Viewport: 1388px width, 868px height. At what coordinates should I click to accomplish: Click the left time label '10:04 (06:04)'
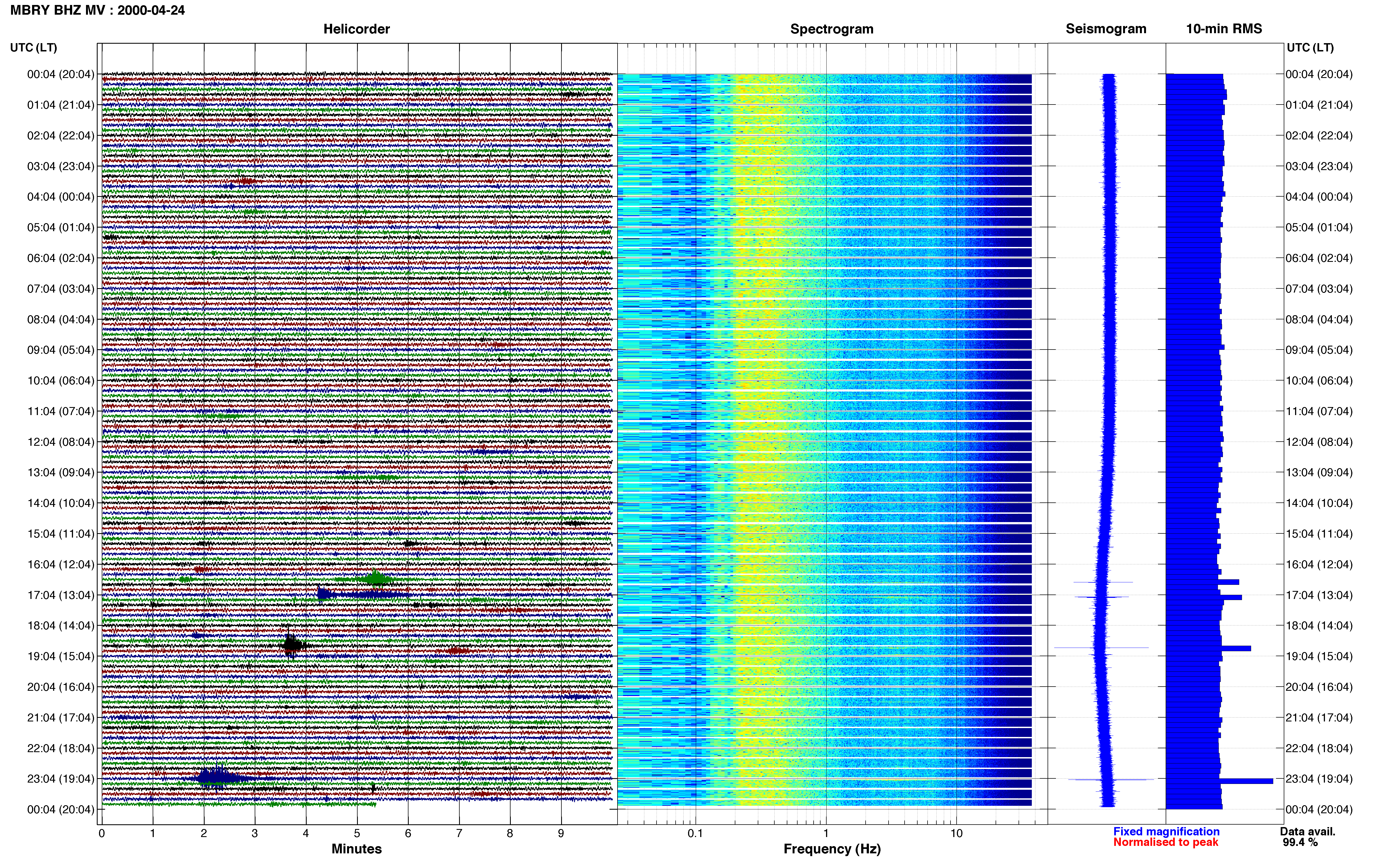[60, 380]
